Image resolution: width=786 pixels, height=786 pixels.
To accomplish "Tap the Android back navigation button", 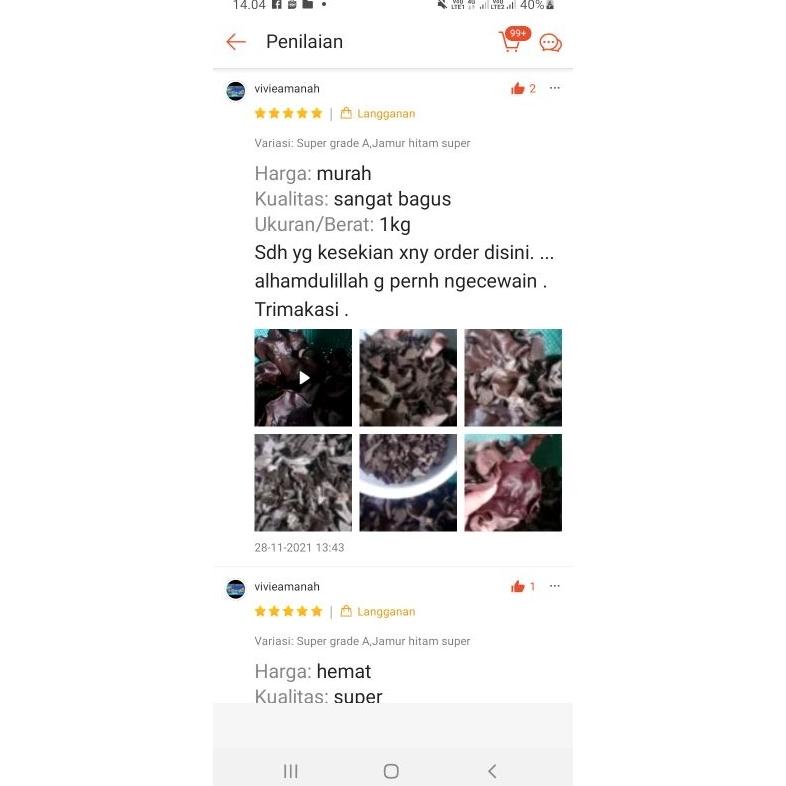I will click(492, 771).
